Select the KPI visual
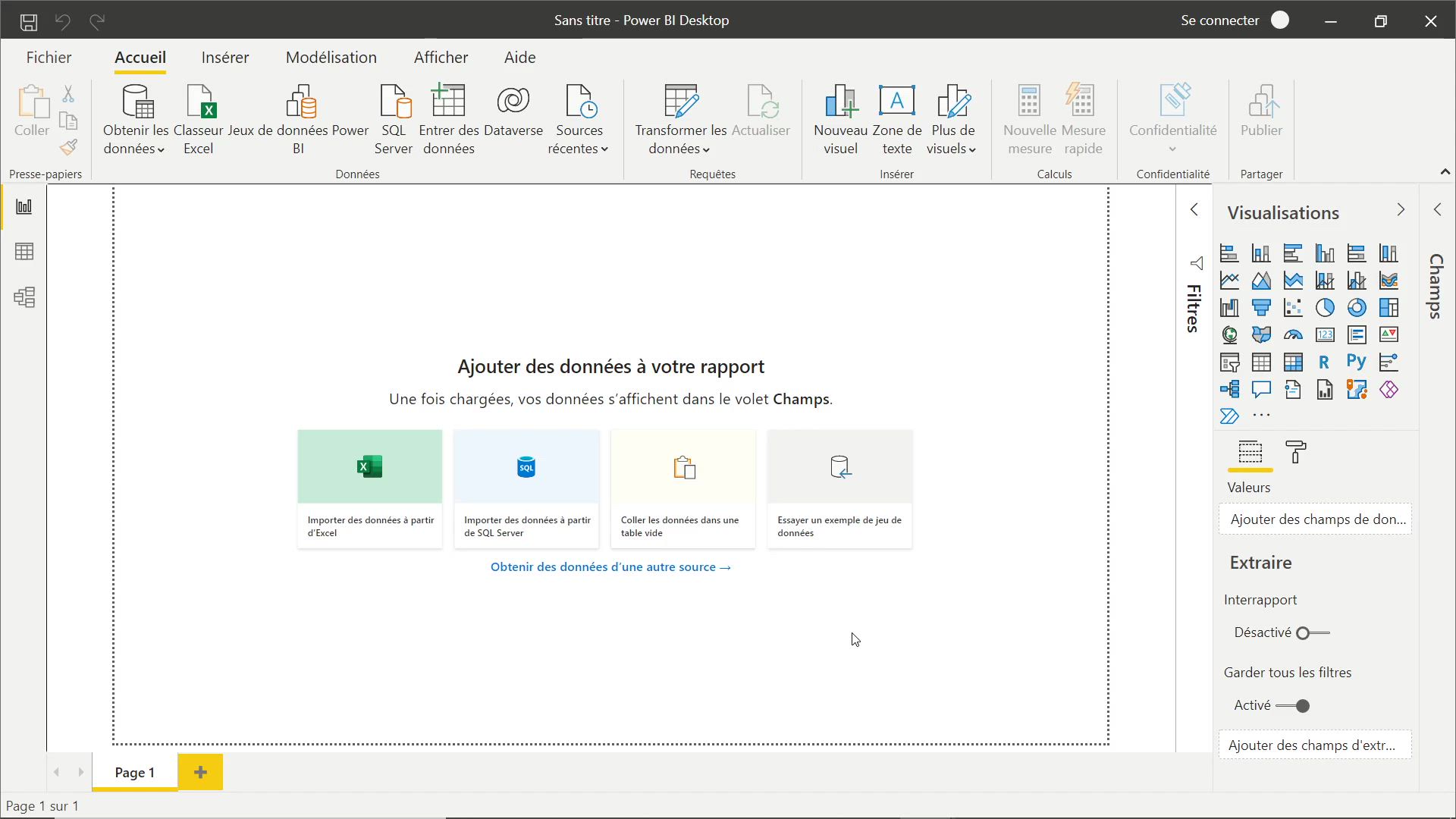Viewport: 1456px width, 819px height. [1389, 334]
